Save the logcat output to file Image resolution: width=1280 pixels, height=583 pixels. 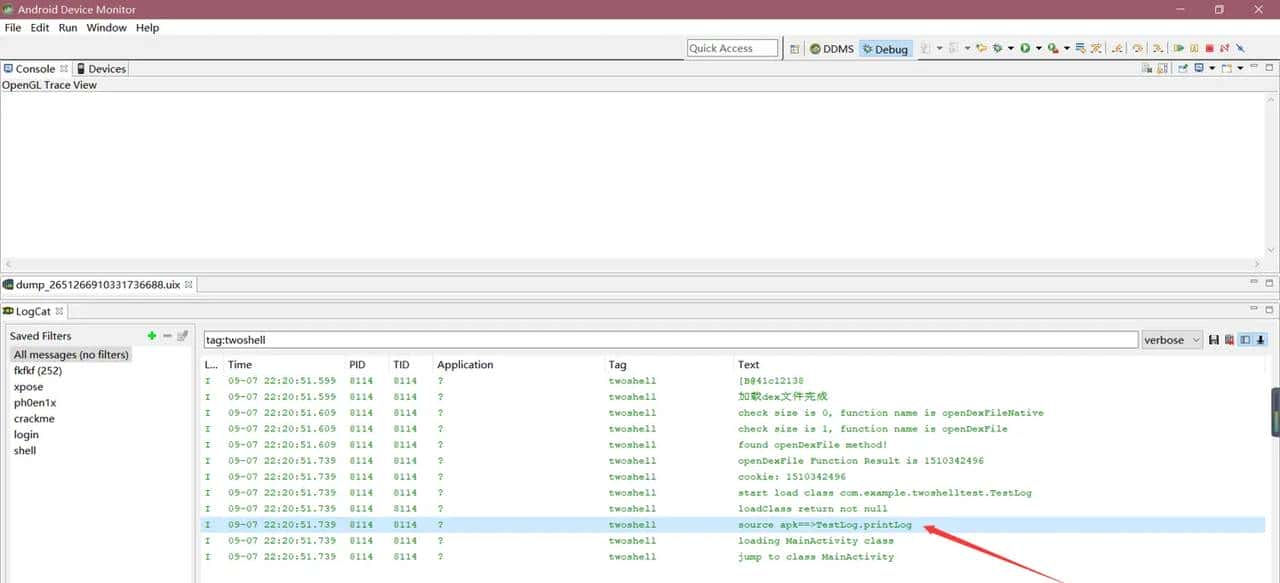tap(1214, 340)
